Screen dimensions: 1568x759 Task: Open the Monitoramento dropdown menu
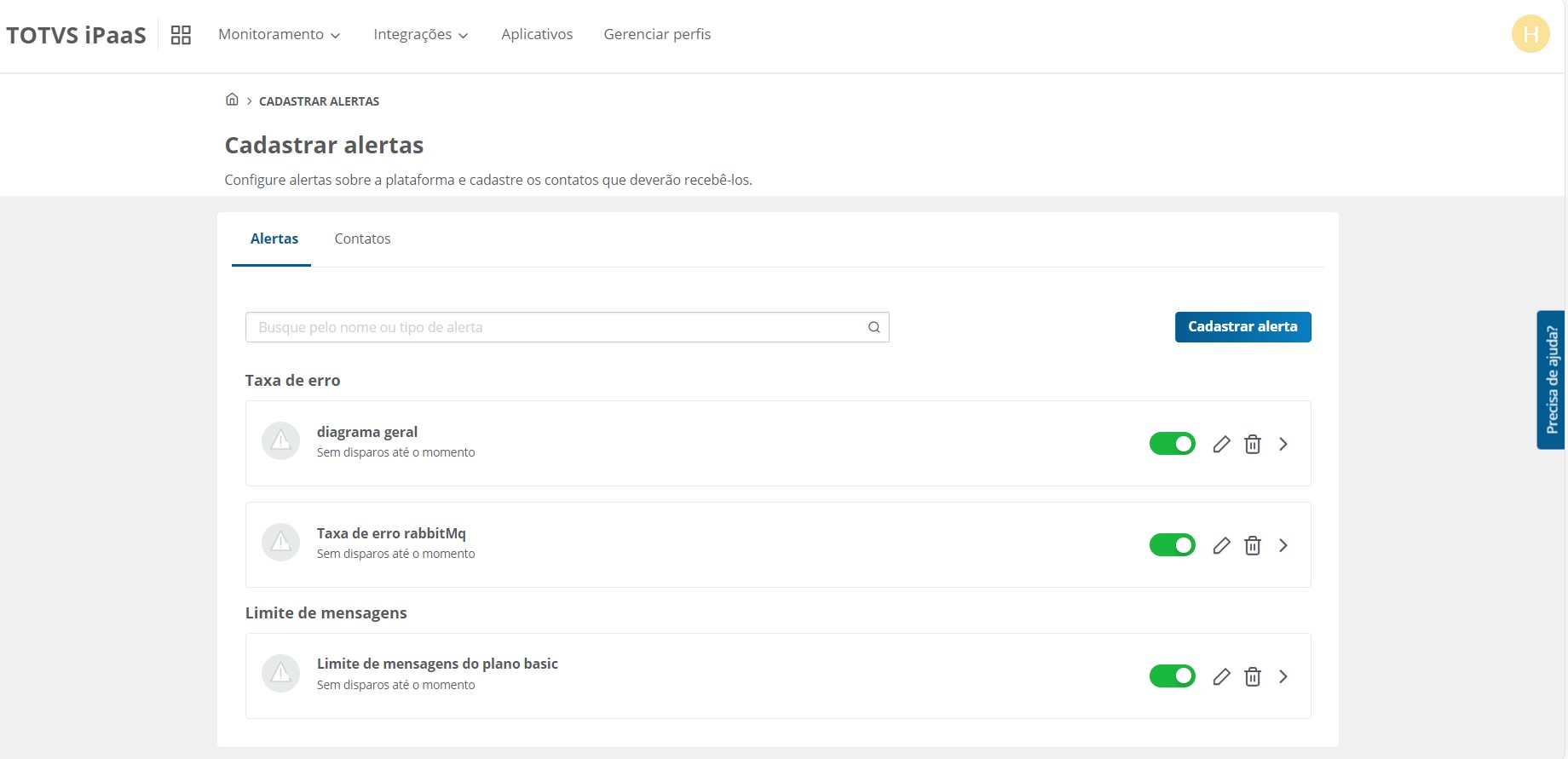[x=279, y=35]
